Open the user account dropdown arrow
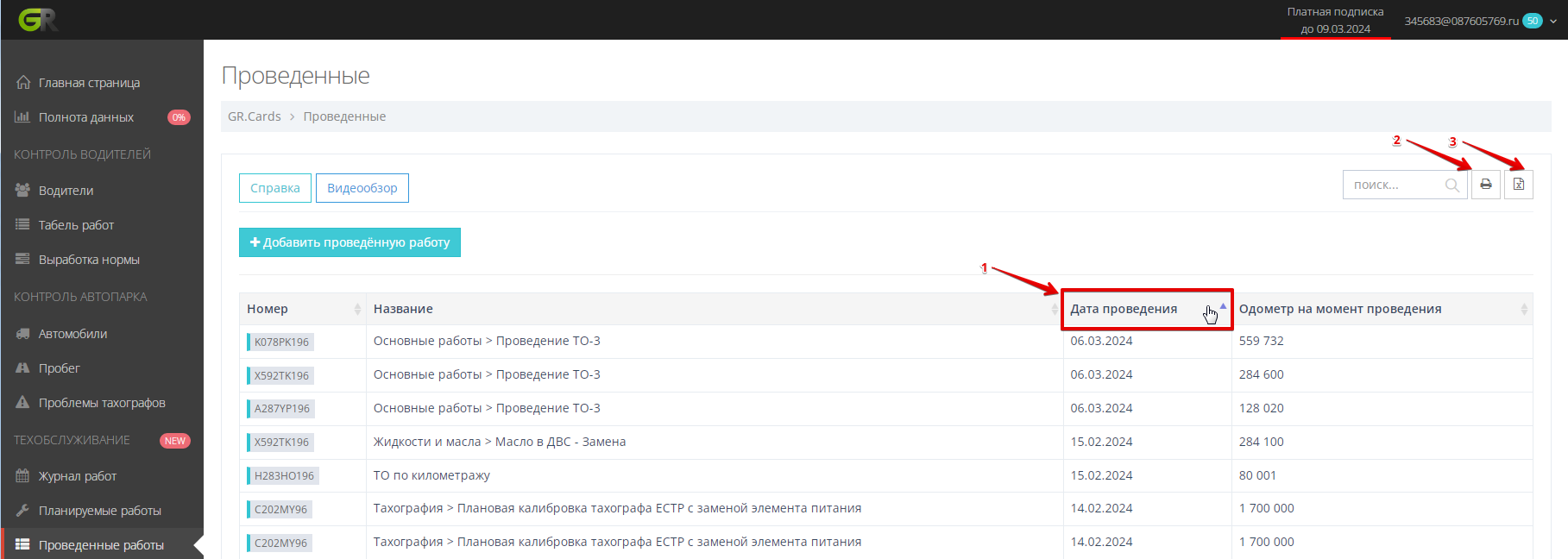Screen dimensions: 1568x559 (1553, 22)
